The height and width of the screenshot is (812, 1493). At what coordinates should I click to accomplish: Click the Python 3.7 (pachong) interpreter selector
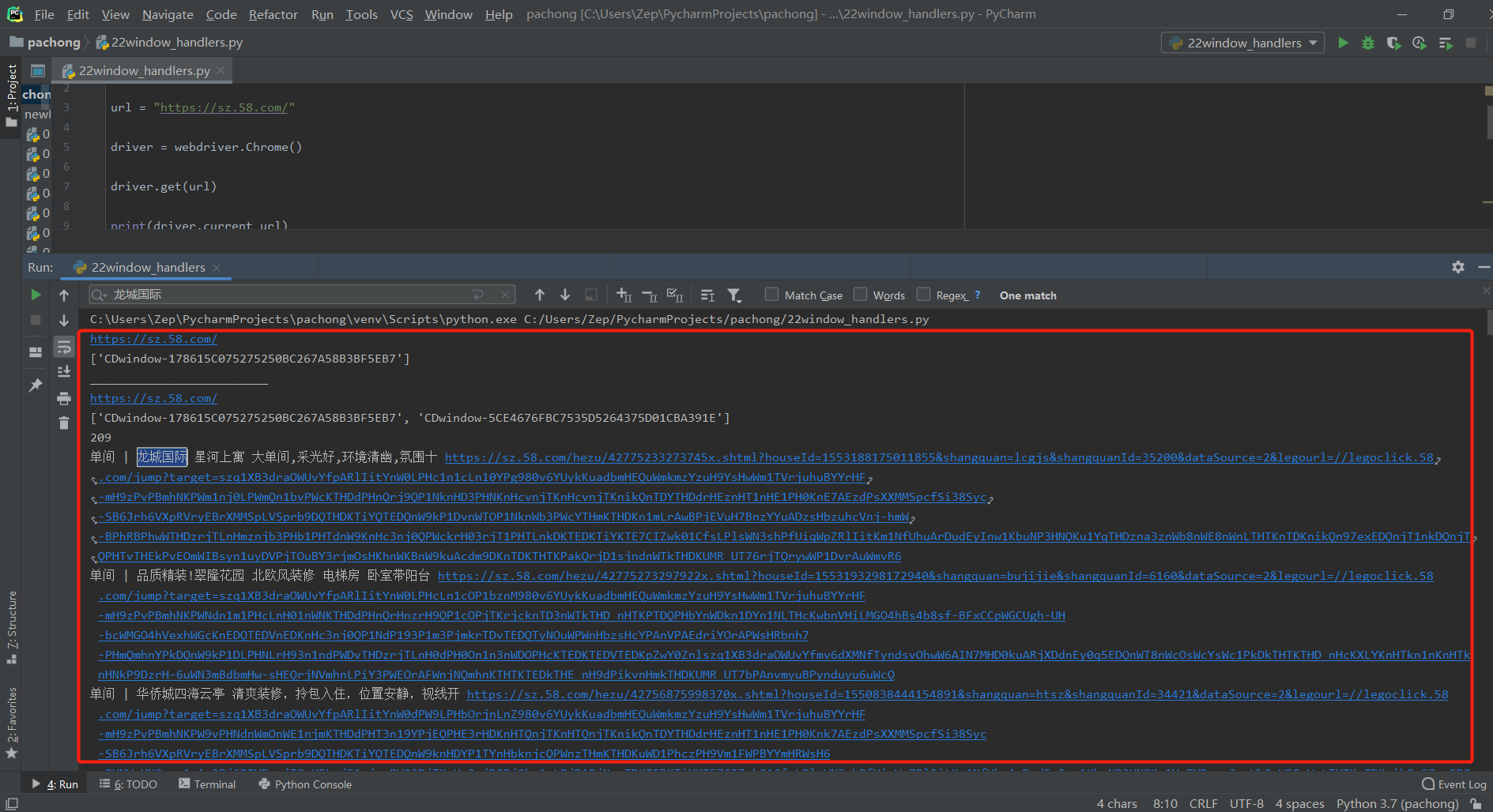pos(1397,803)
